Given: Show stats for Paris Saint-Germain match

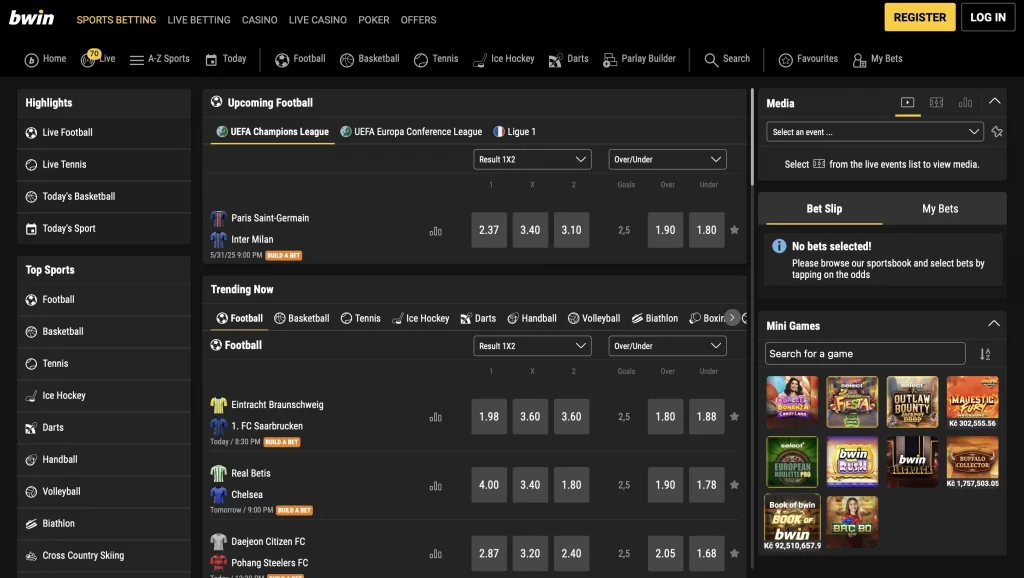Looking at the screenshot, I should point(436,231).
